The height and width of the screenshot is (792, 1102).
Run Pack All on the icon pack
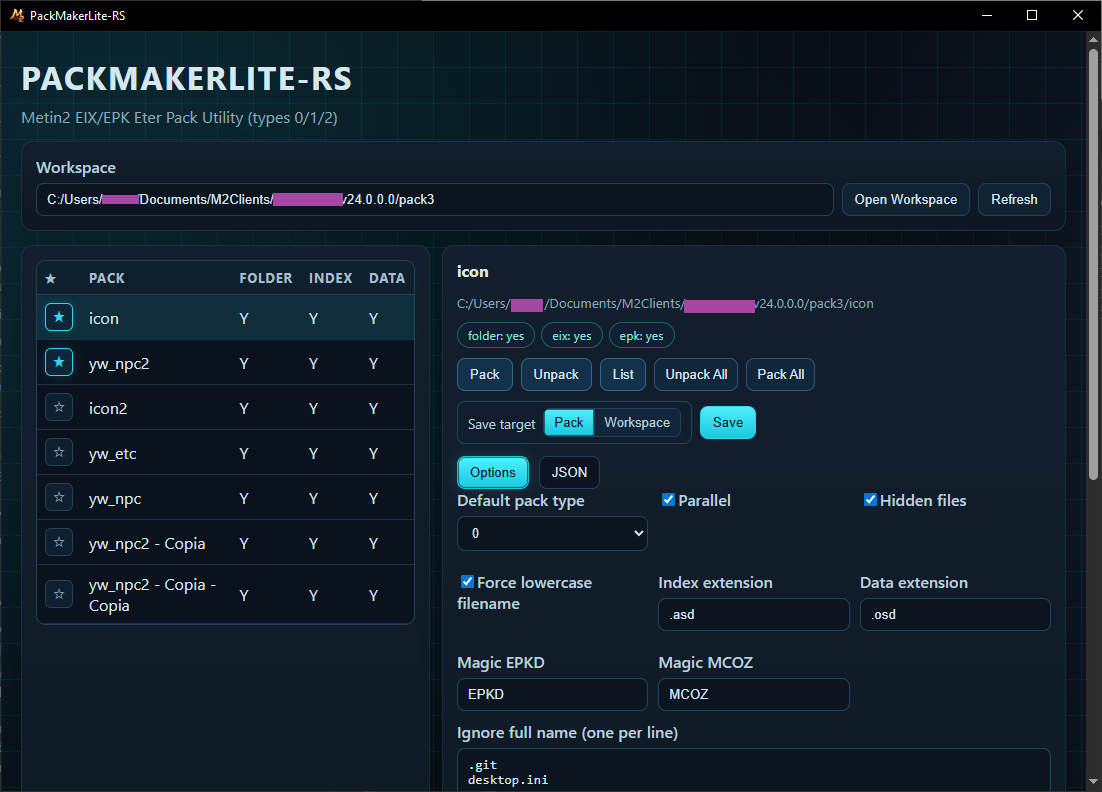pyautogui.click(x=780, y=374)
